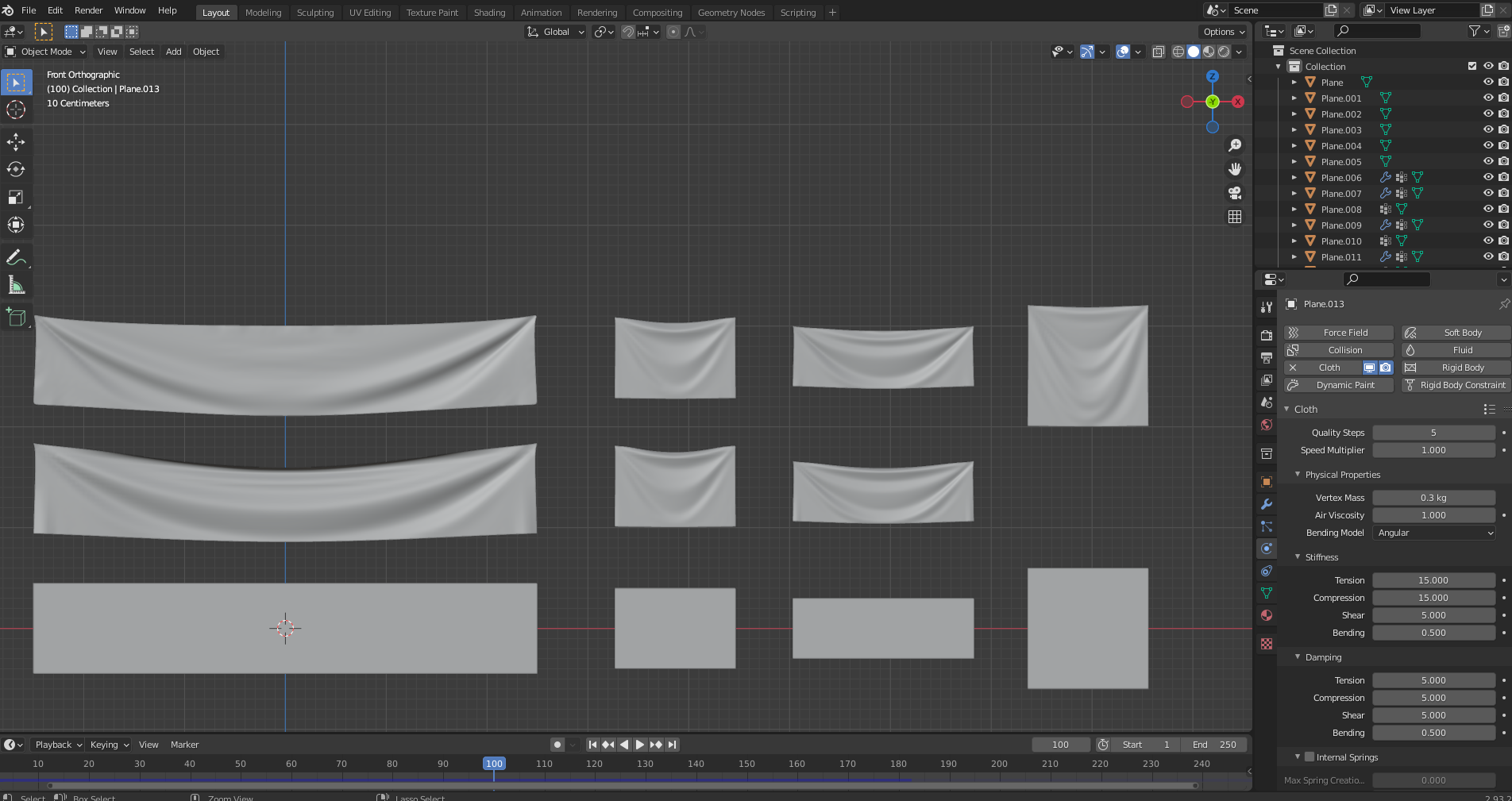Image resolution: width=1512 pixels, height=801 pixels.
Task: Click the Rigid Body Constraint button
Action: (1456, 385)
